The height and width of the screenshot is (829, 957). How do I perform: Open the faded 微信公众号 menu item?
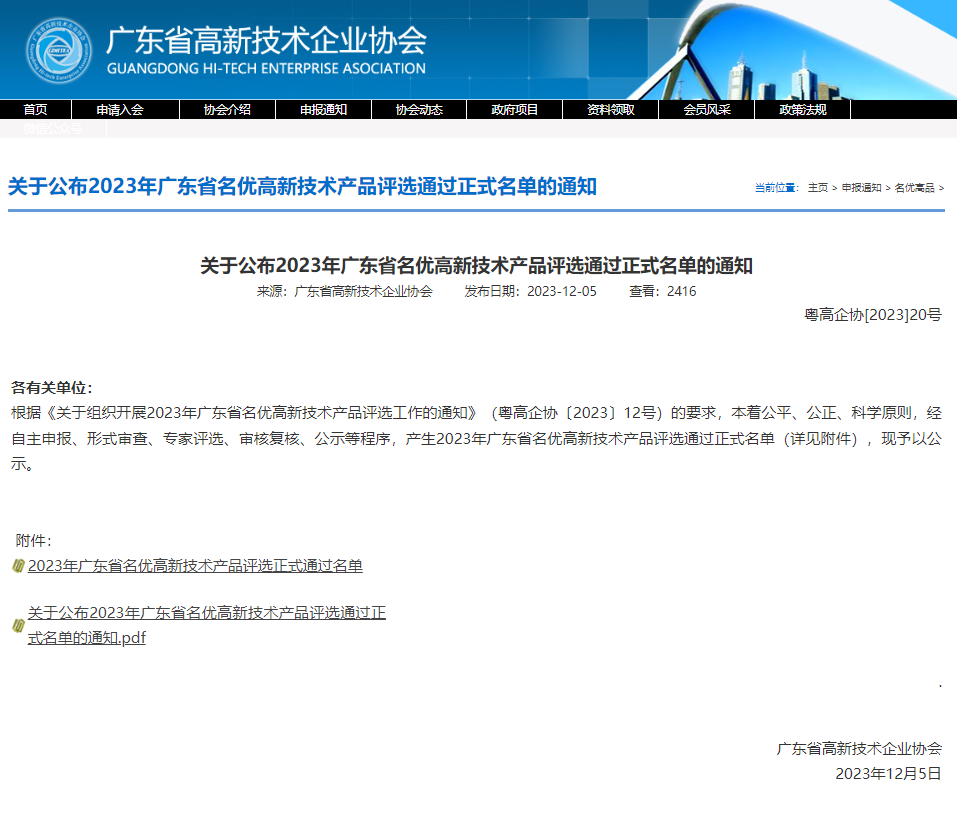click(52, 128)
